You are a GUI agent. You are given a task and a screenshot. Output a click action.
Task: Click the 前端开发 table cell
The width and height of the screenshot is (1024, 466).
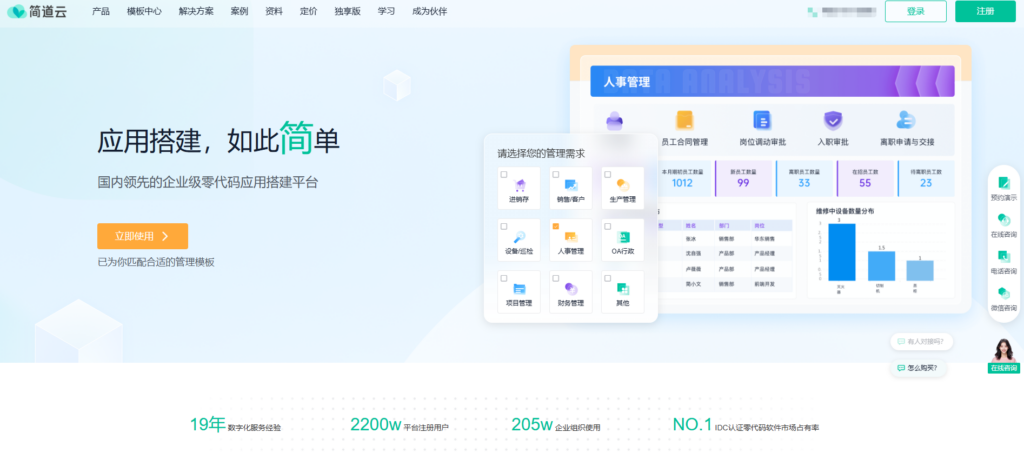point(765,285)
